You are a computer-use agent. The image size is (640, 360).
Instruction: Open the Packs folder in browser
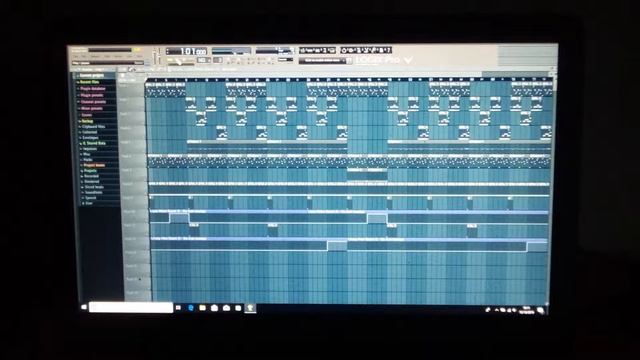coord(88,160)
